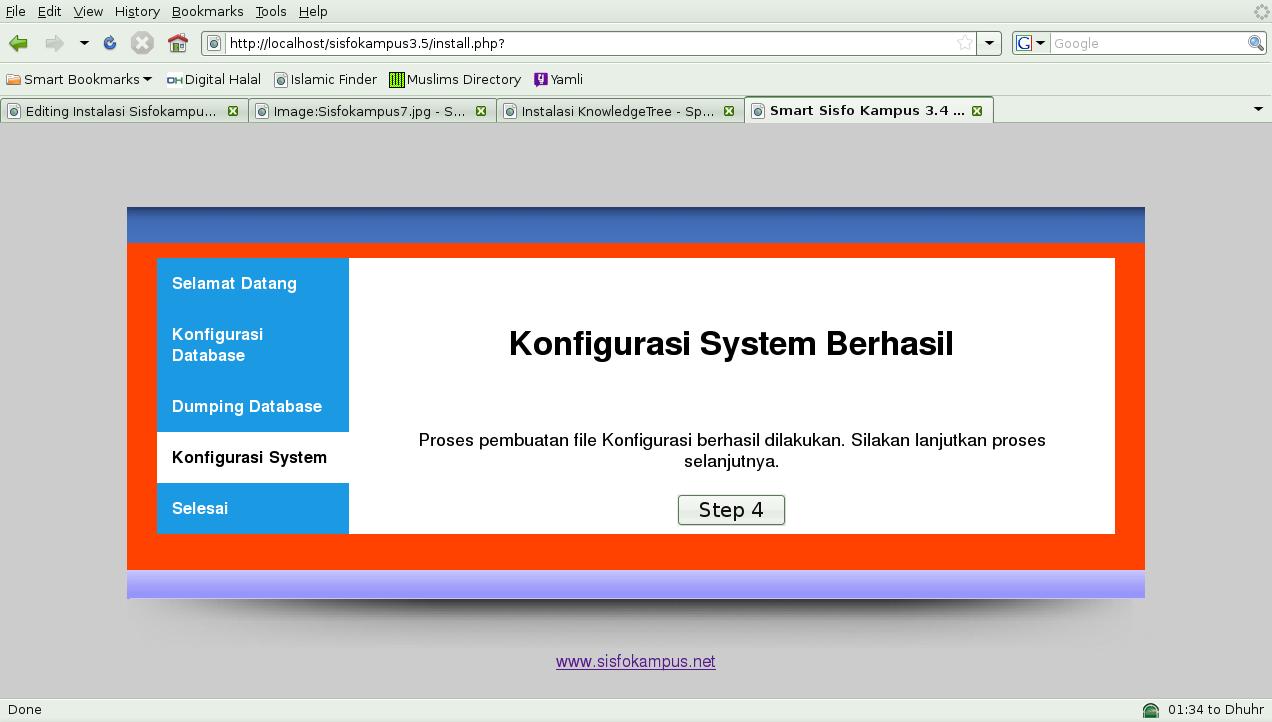The image size is (1272, 722).
Task: Select Dumping Database sidebar step
Action: pos(253,406)
